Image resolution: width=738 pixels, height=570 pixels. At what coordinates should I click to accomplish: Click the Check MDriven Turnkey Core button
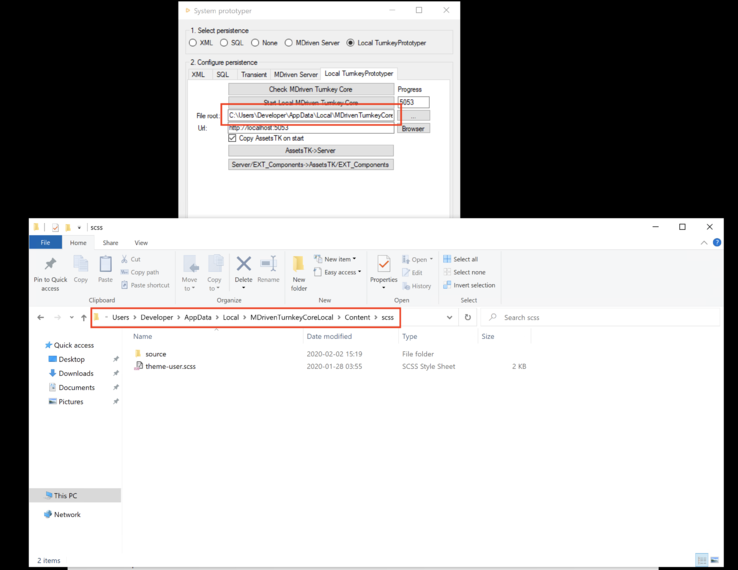tap(311, 89)
